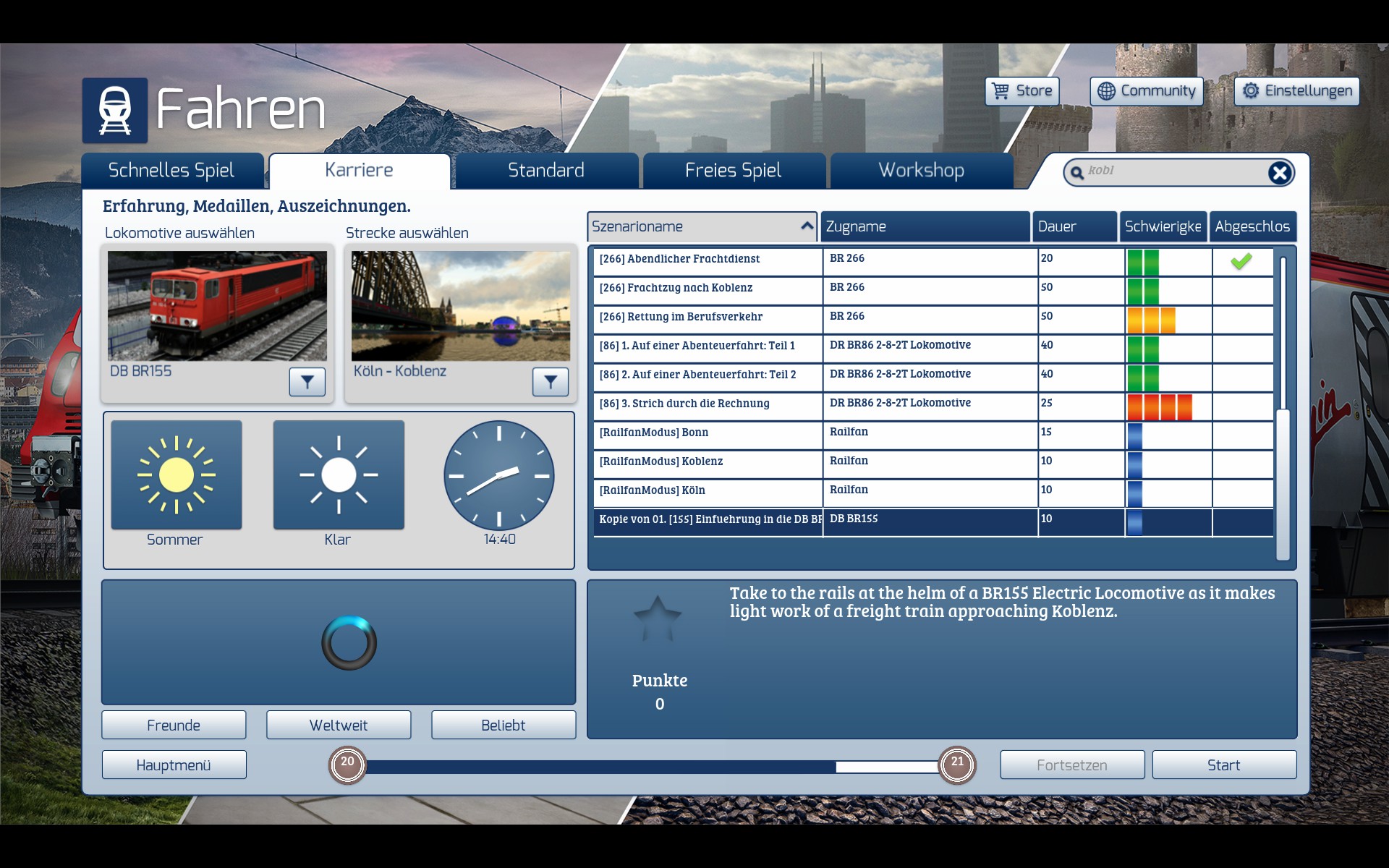This screenshot has height=868, width=1389.
Task: Sort list by Szenarioname column arrow
Action: click(x=807, y=226)
